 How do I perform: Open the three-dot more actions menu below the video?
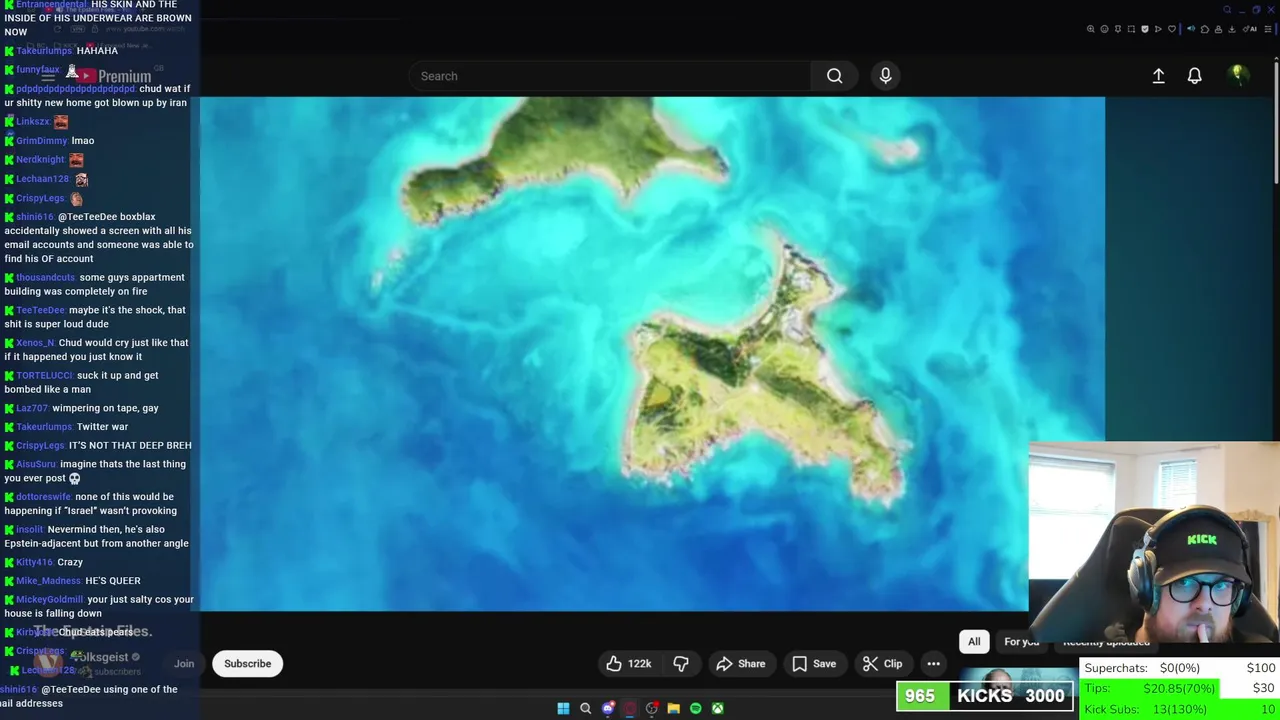[x=933, y=663]
